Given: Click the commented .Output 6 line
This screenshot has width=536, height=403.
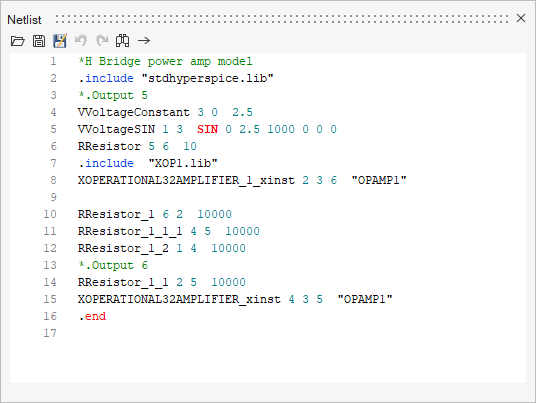Looking at the screenshot, I should (x=113, y=265).
